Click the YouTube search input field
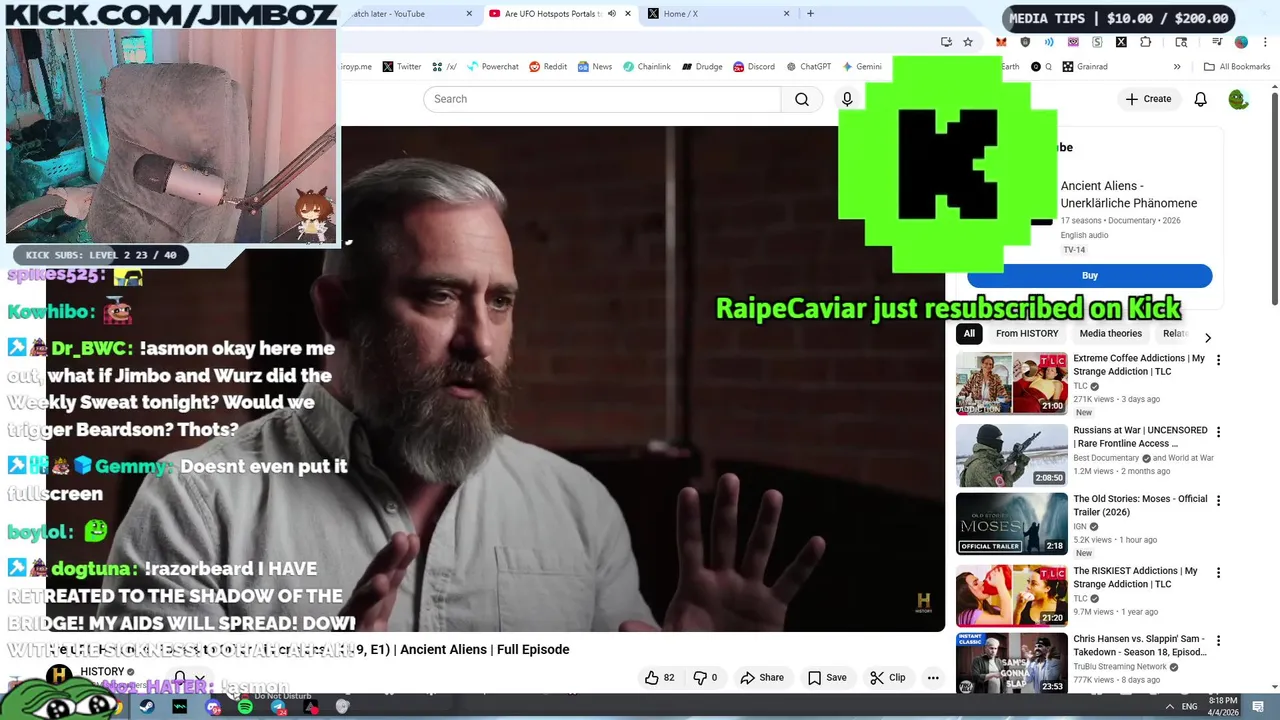This screenshot has height=720, width=1280. pyautogui.click(x=602, y=99)
